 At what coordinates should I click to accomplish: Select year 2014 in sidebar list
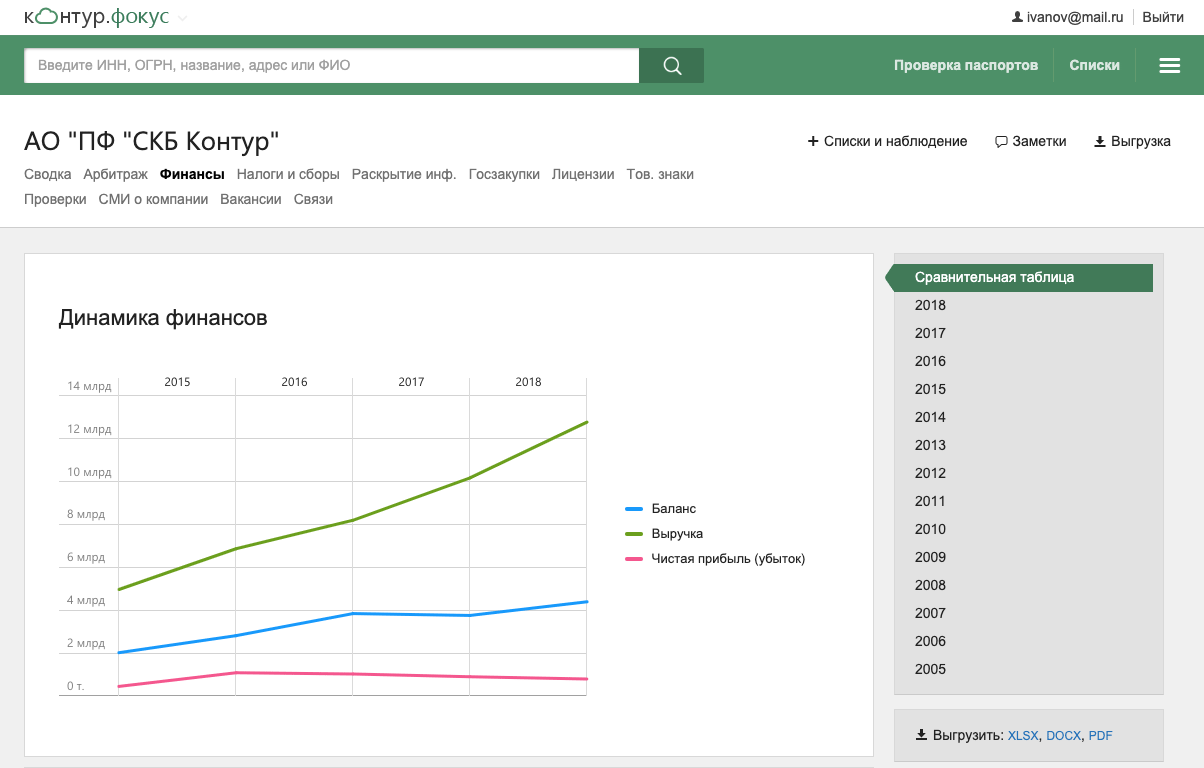point(930,417)
